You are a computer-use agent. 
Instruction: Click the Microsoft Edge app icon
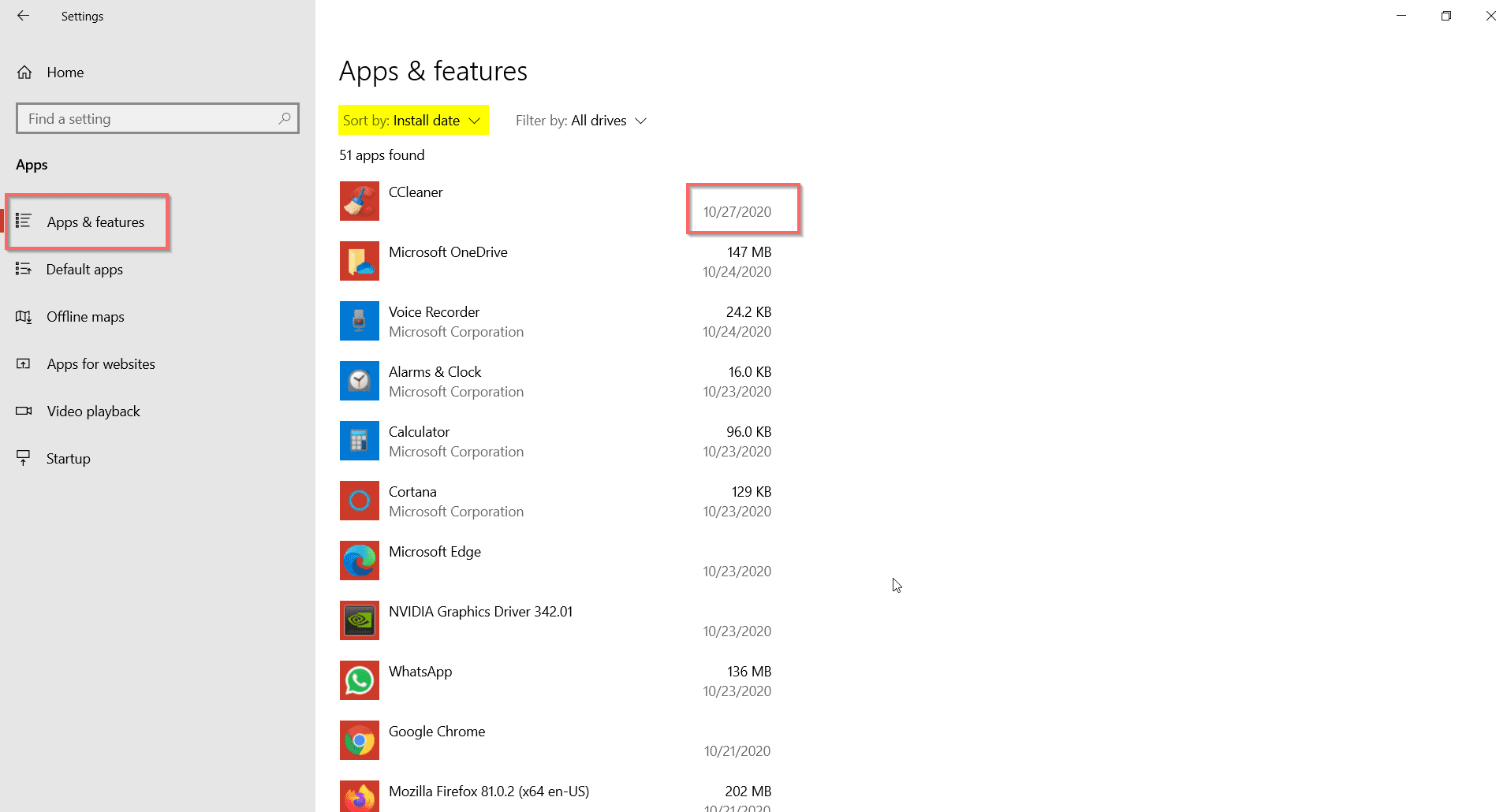360,561
